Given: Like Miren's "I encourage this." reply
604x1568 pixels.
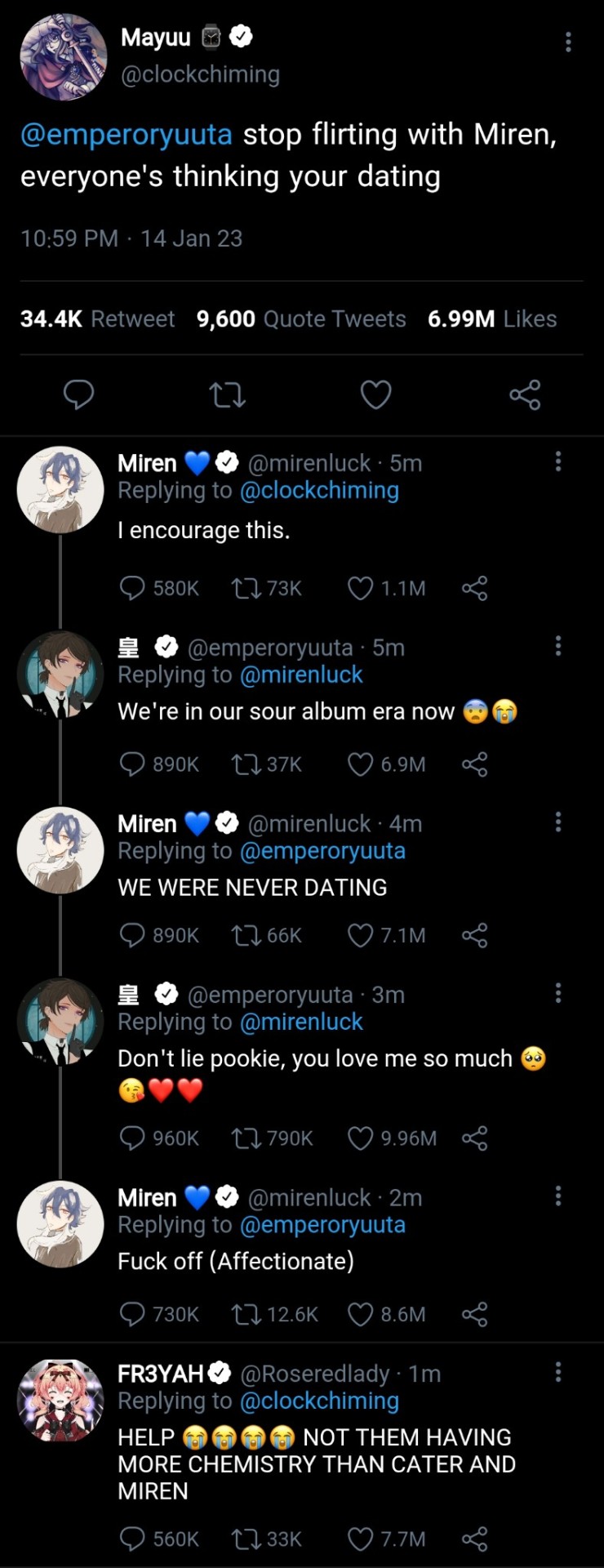Looking at the screenshot, I should 360,588.
